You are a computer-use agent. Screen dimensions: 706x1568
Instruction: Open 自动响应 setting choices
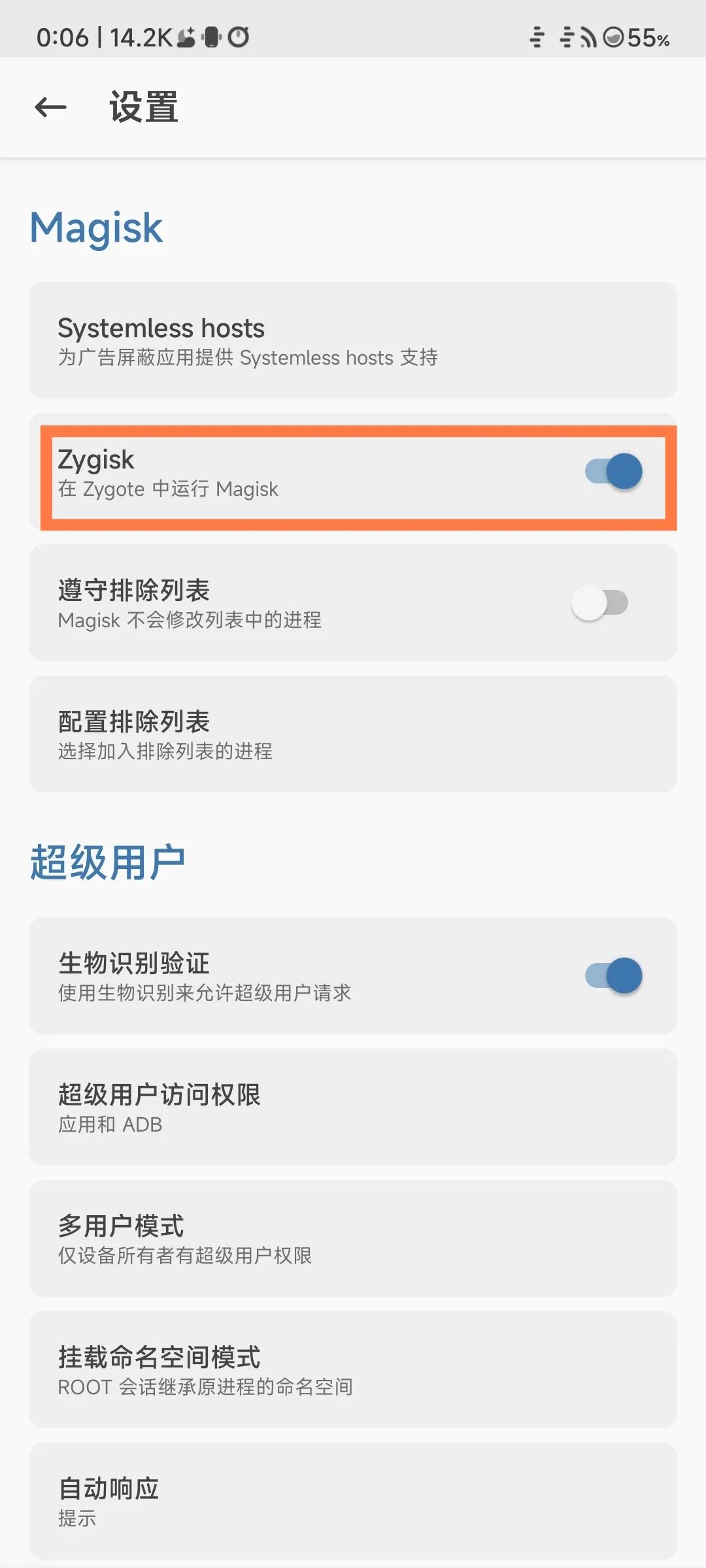353,1501
